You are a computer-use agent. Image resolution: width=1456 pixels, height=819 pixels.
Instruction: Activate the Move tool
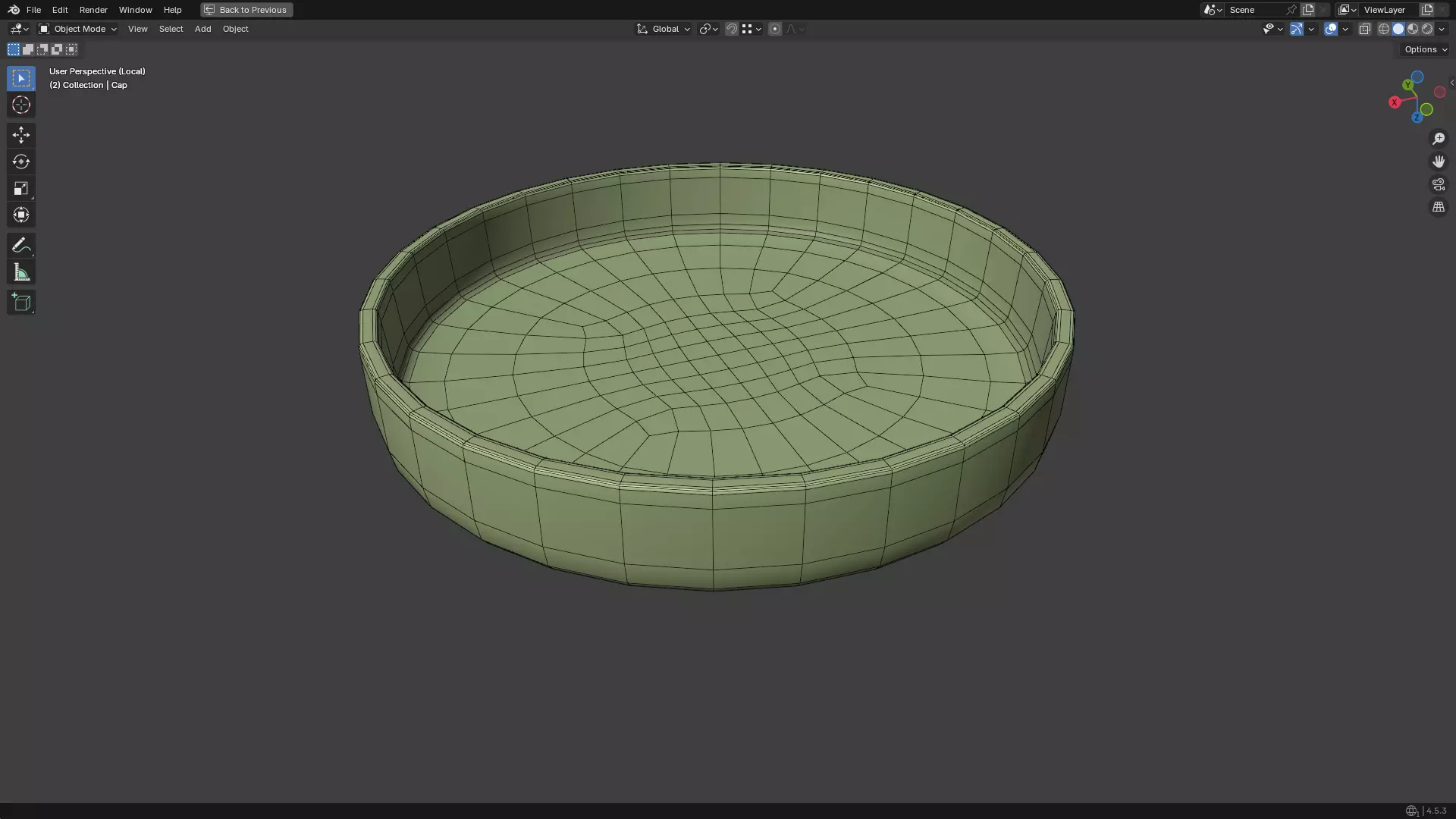click(21, 135)
